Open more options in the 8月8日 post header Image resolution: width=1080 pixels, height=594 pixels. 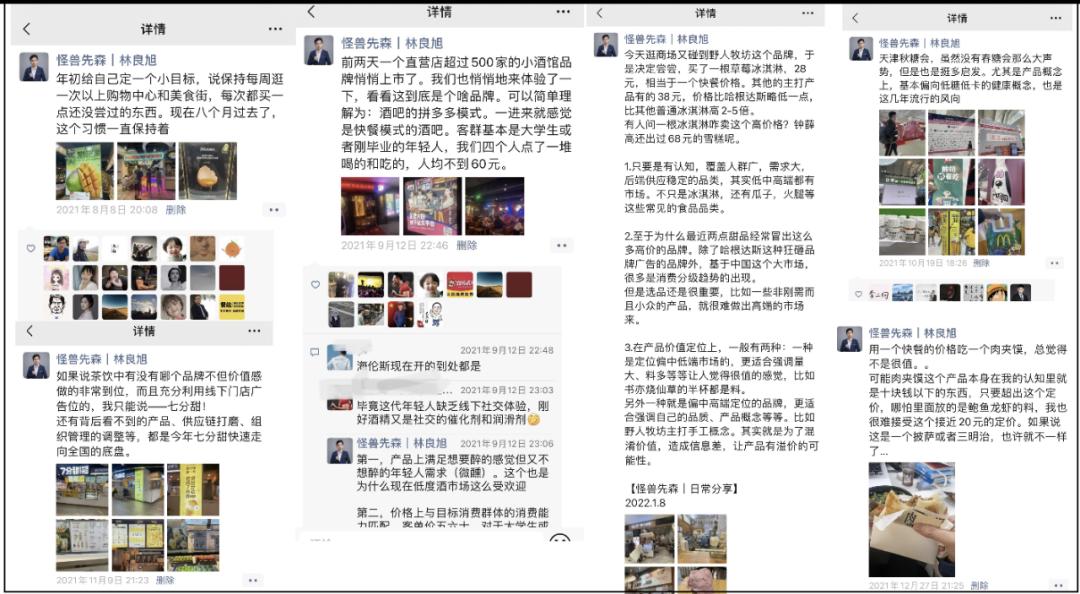point(276,29)
